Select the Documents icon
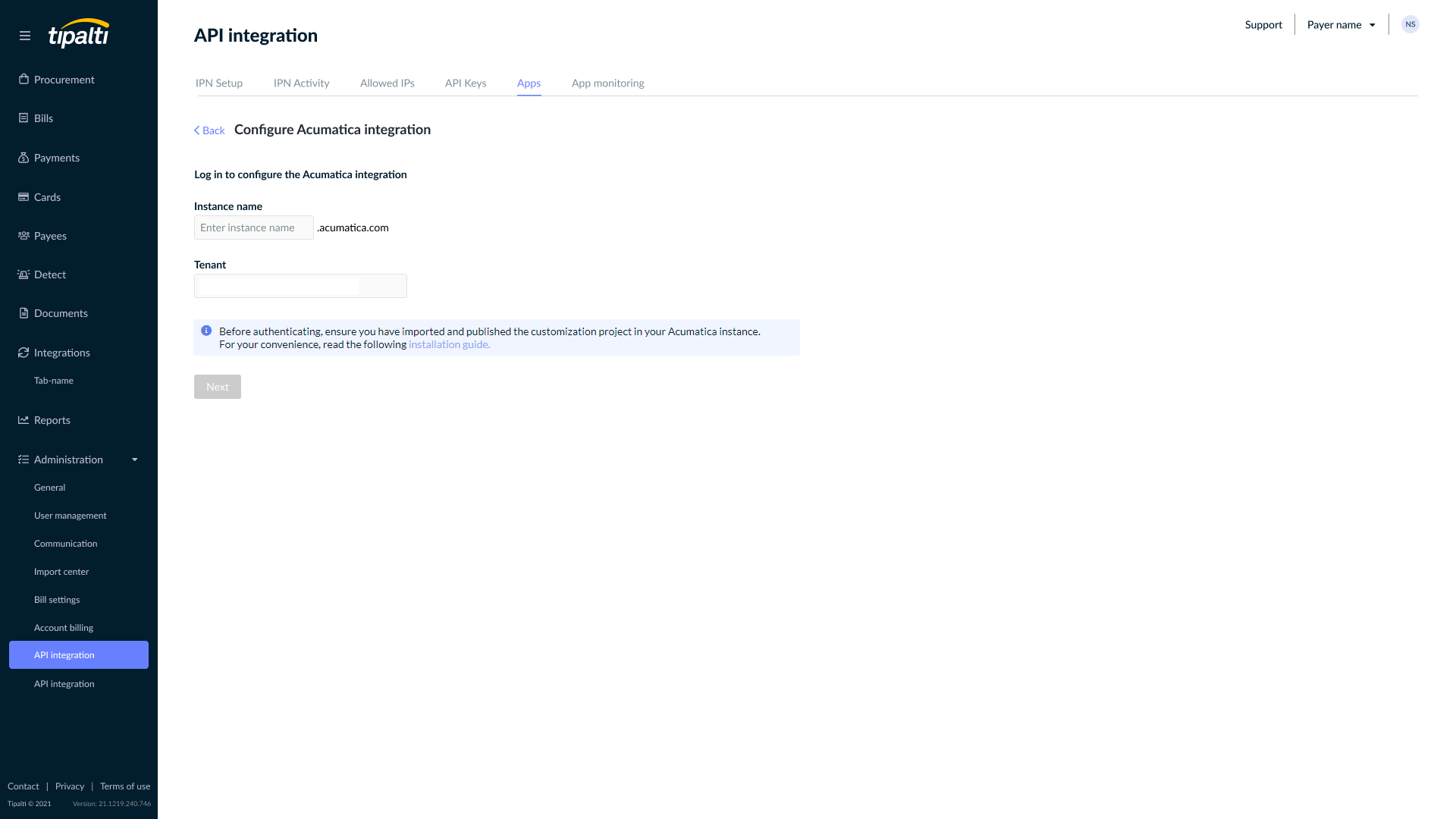The height and width of the screenshot is (819, 1456). (23, 313)
